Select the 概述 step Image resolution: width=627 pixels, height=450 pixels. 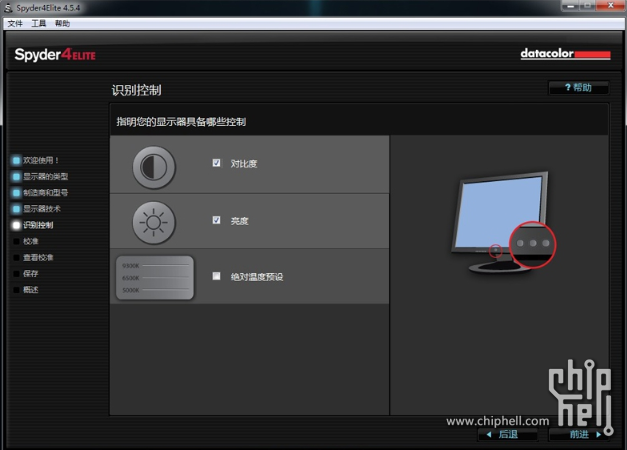click(26, 289)
